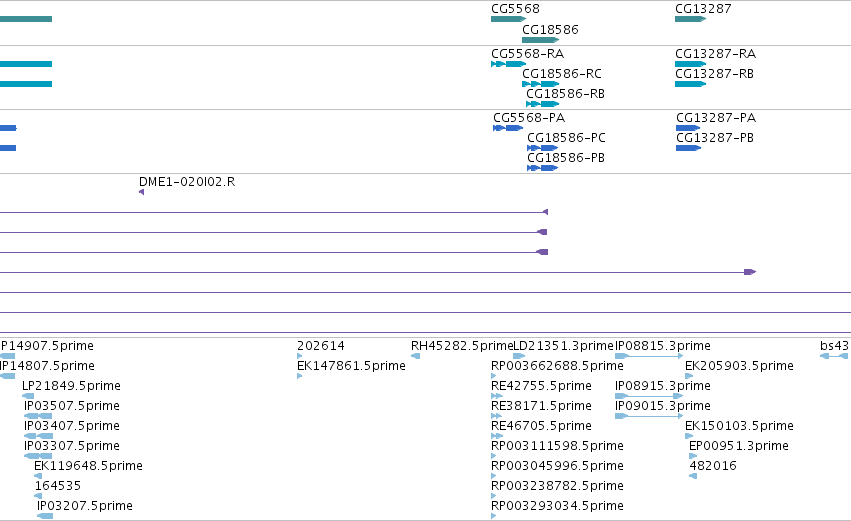
Task: Click the right-pointing purple arrow end
Action: pyautogui.click(x=750, y=272)
